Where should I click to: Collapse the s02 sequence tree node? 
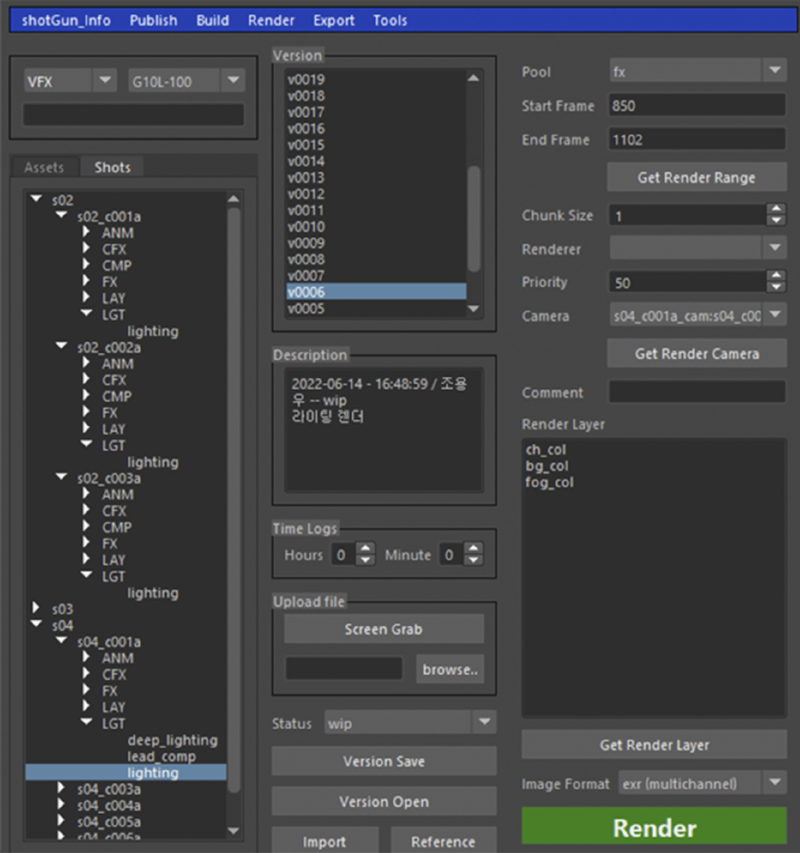point(37,200)
